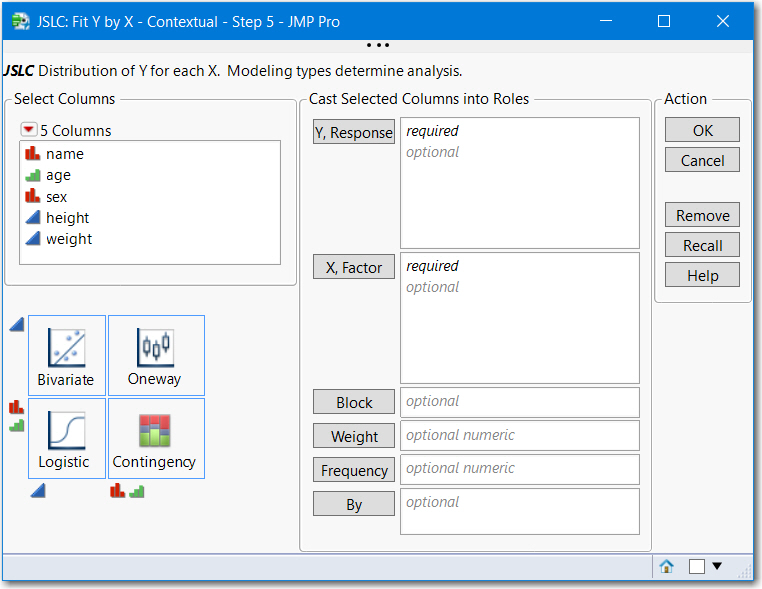Click the green ordinal X-axis icon under Contingency
Viewport: 762px width, 589px height.
[x=137, y=491]
